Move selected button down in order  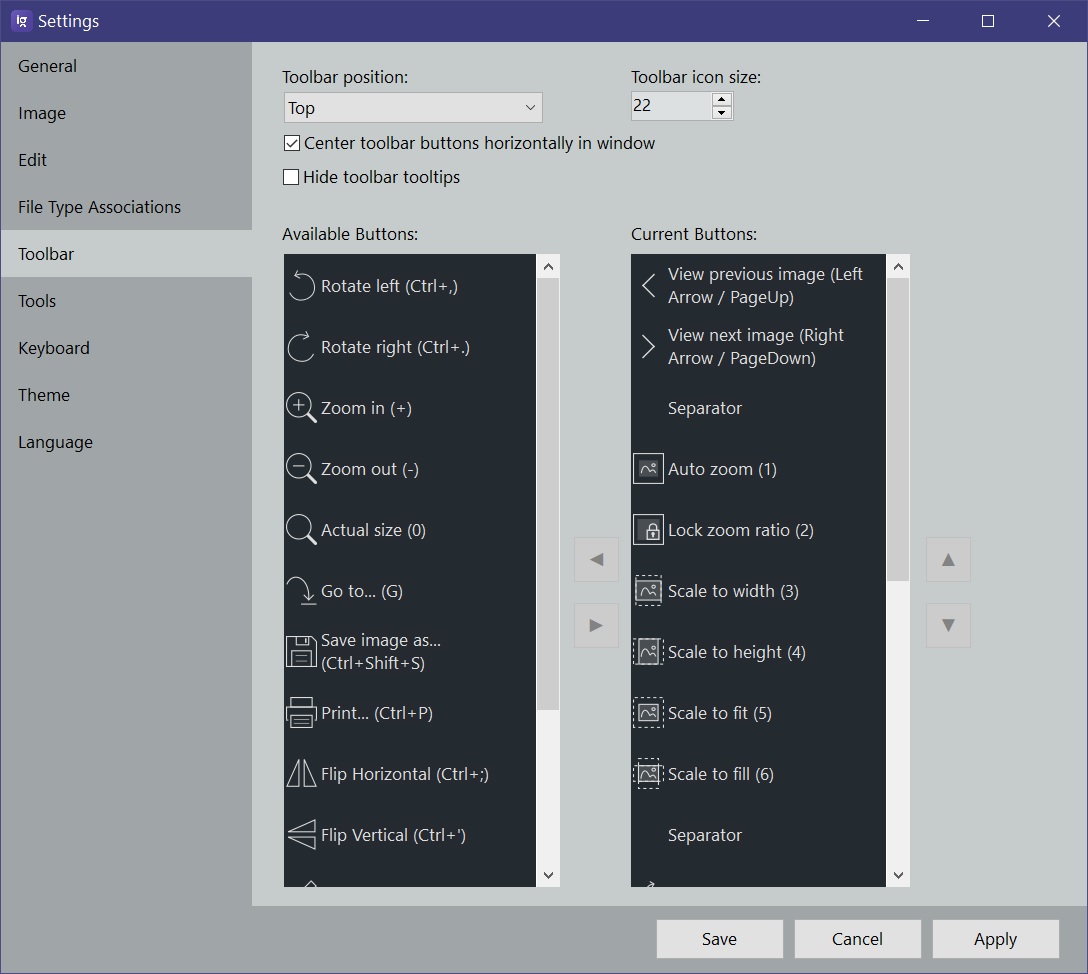tap(948, 625)
